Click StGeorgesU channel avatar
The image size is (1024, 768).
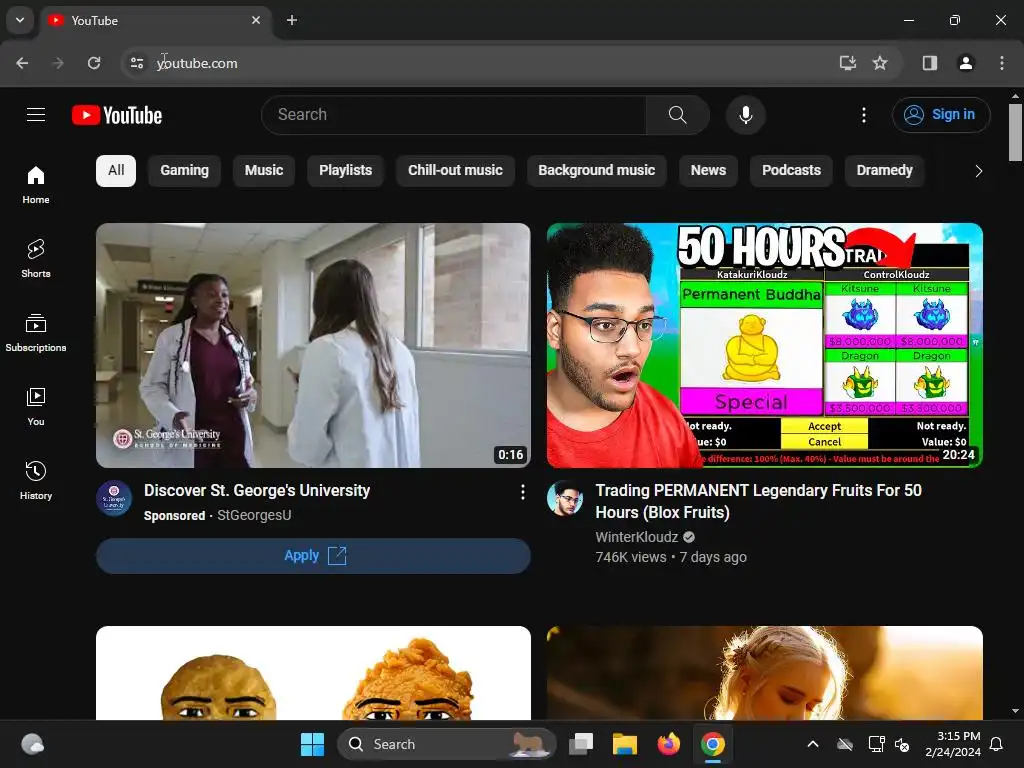click(114, 498)
